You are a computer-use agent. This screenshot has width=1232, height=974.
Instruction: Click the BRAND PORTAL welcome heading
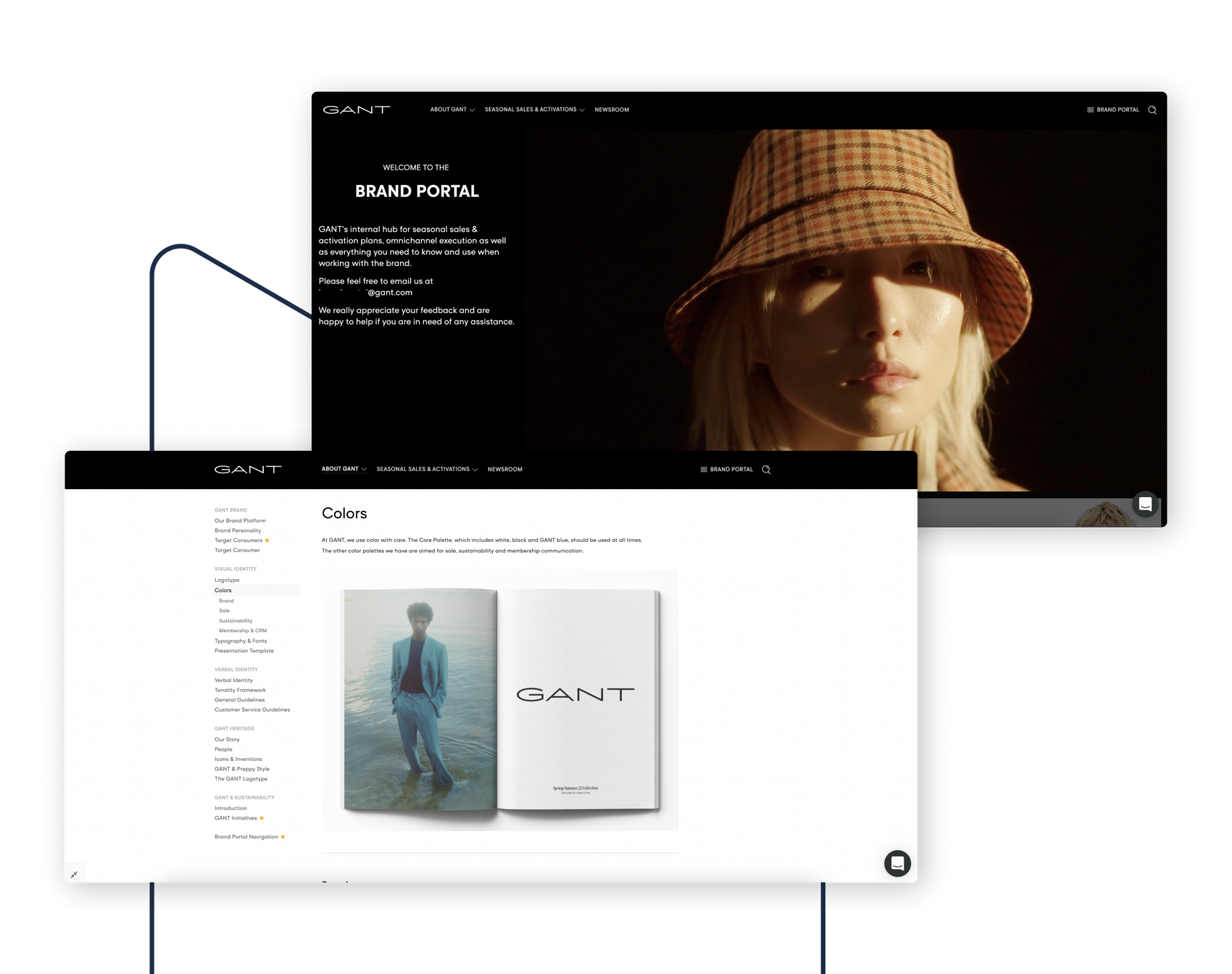coord(417,191)
